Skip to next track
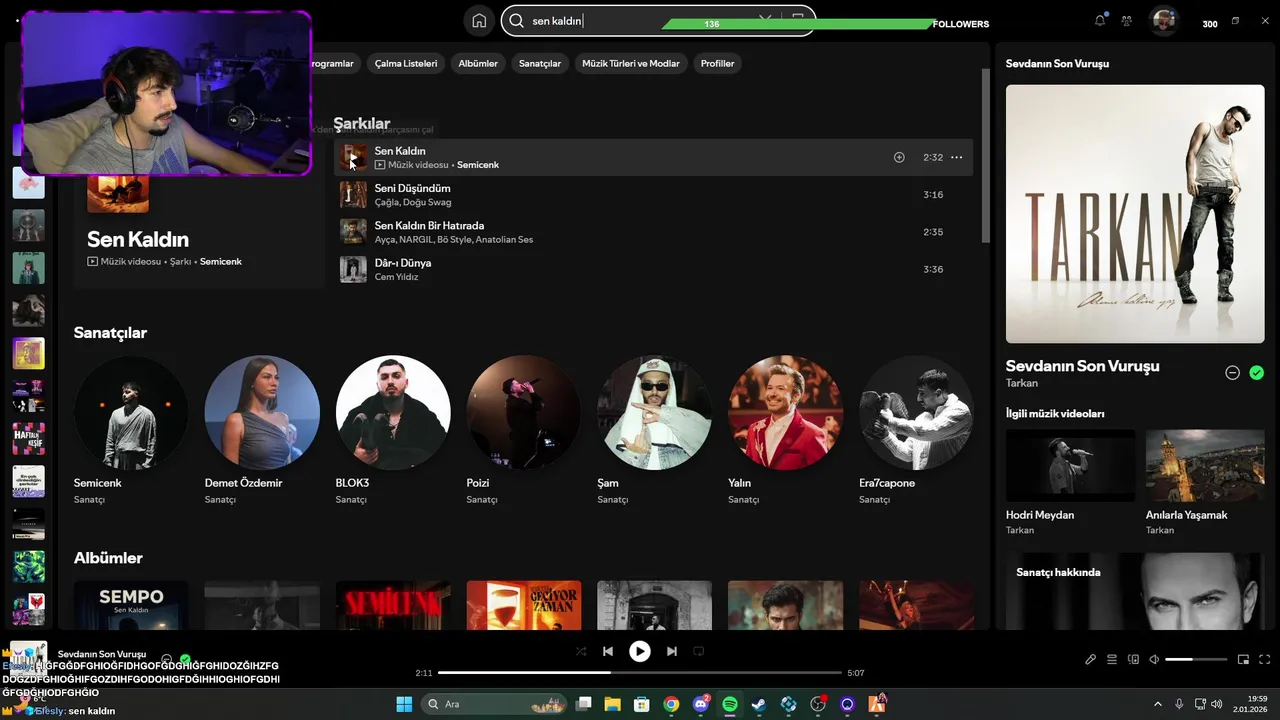Viewport: 1280px width, 720px height. (x=672, y=651)
